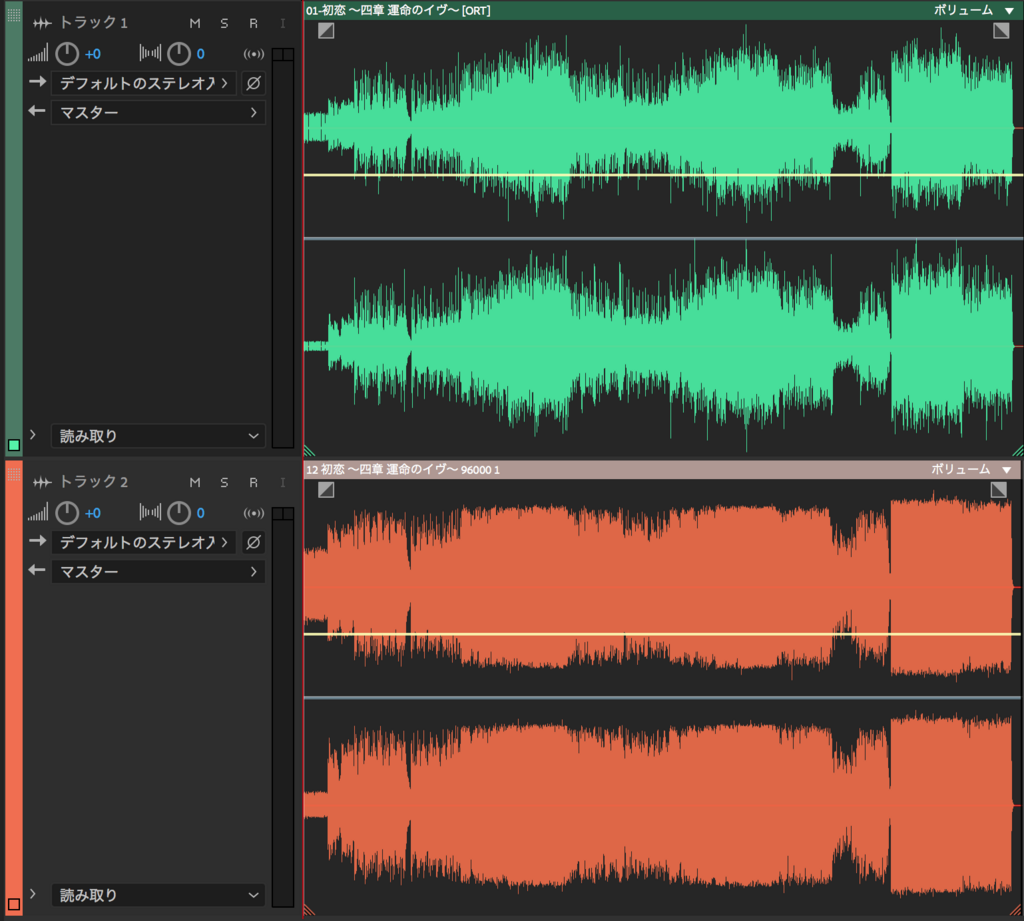Open Track 2 automation mode 読み取り dropdown

[x=158, y=895]
